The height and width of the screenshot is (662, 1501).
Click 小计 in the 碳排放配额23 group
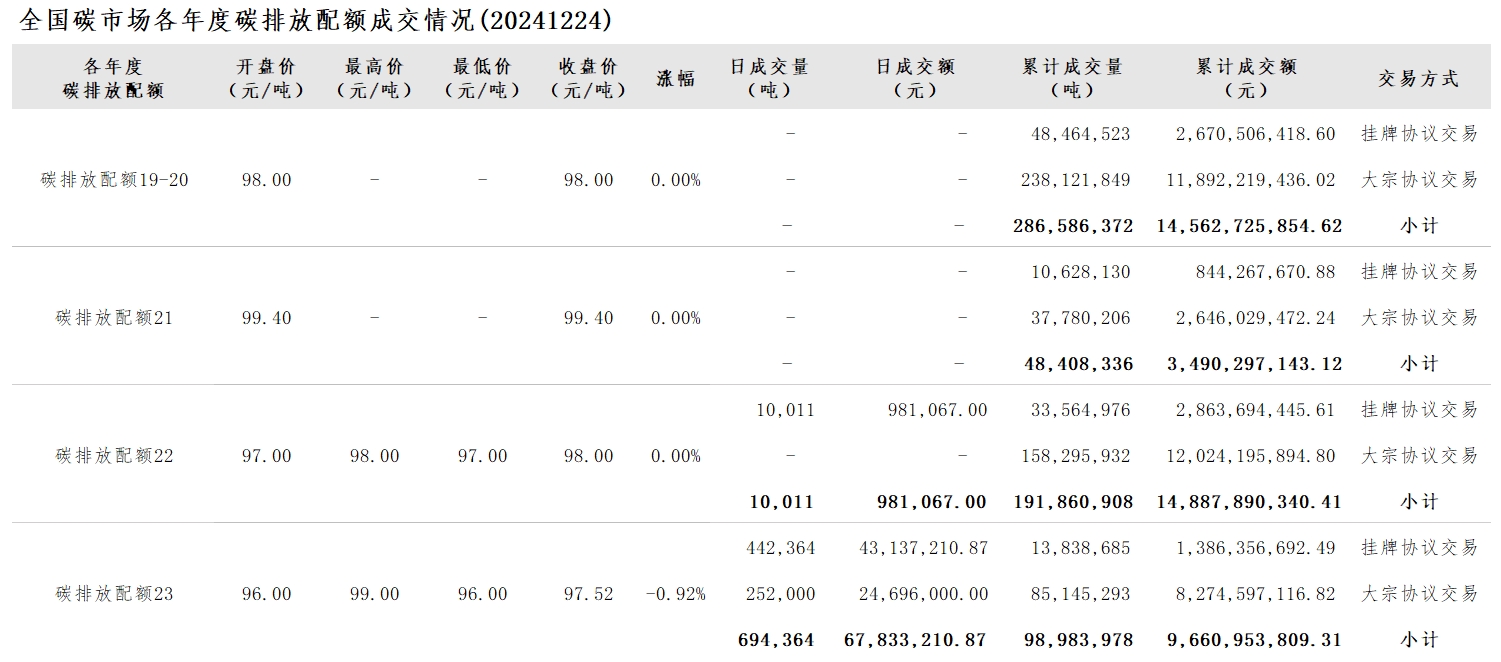(x=1418, y=640)
